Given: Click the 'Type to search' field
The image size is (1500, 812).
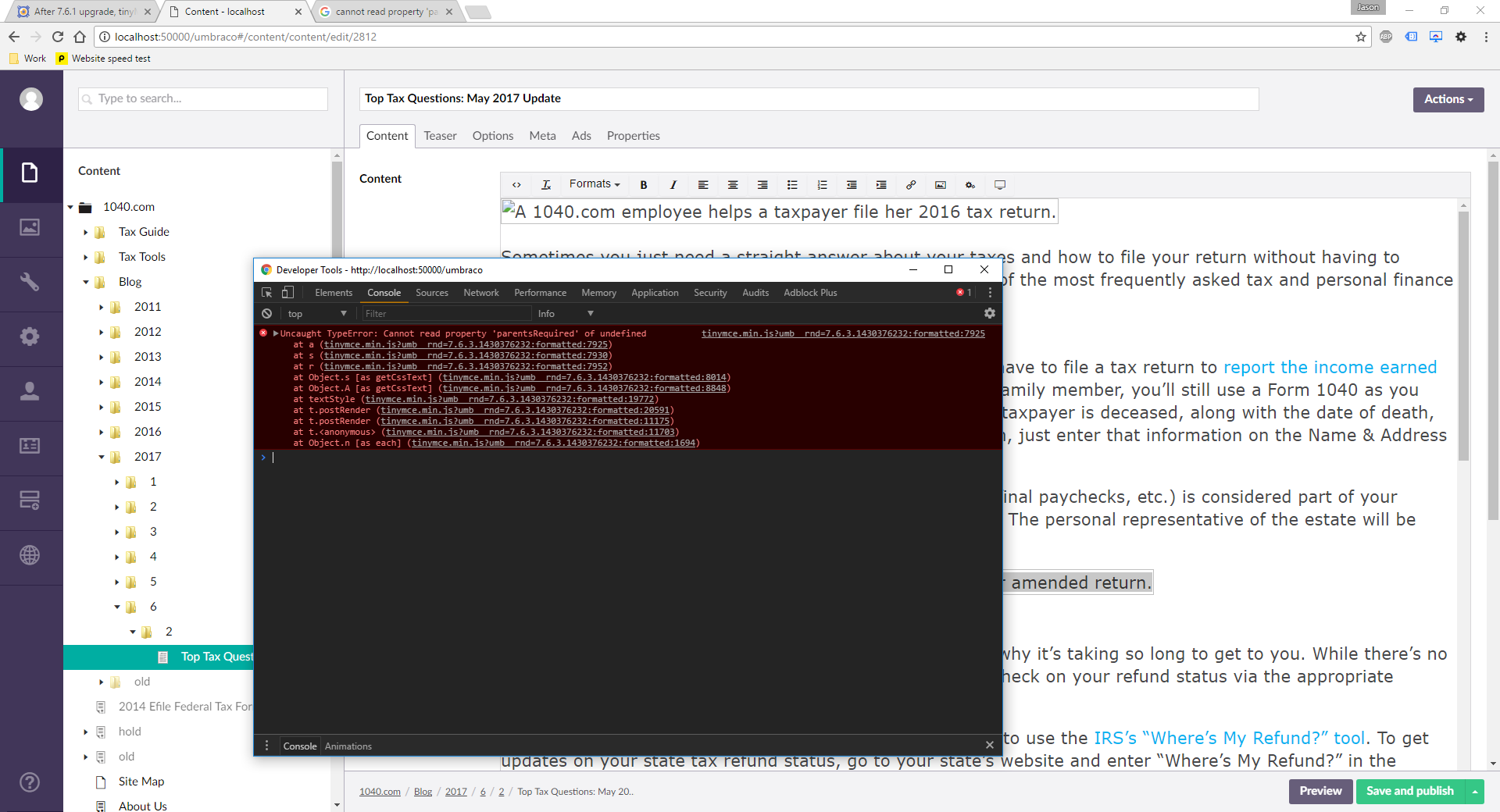Looking at the screenshot, I should coord(203,99).
